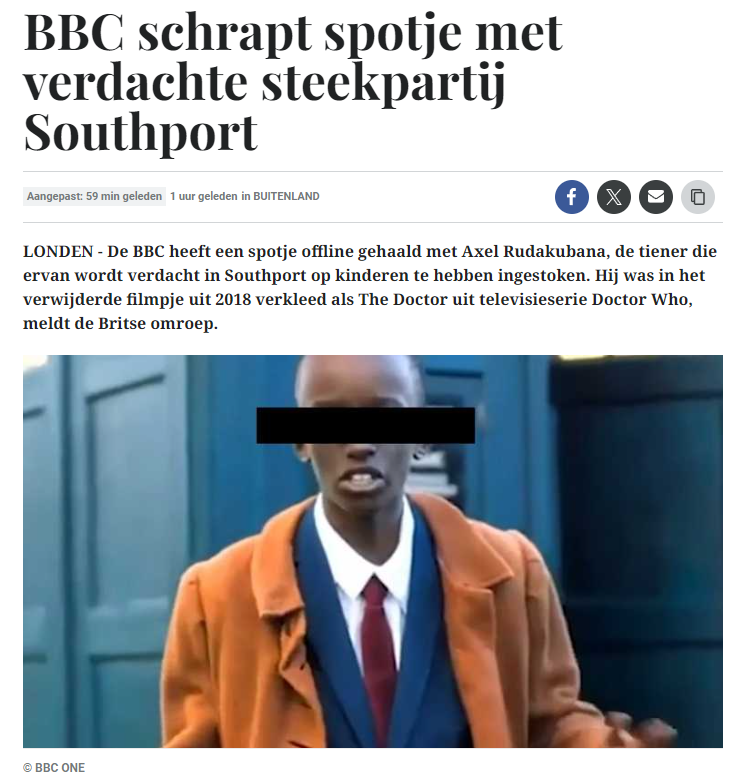Click 'verdachte steekpartij' in the headline
This screenshot has height=780, width=751.
[264, 83]
